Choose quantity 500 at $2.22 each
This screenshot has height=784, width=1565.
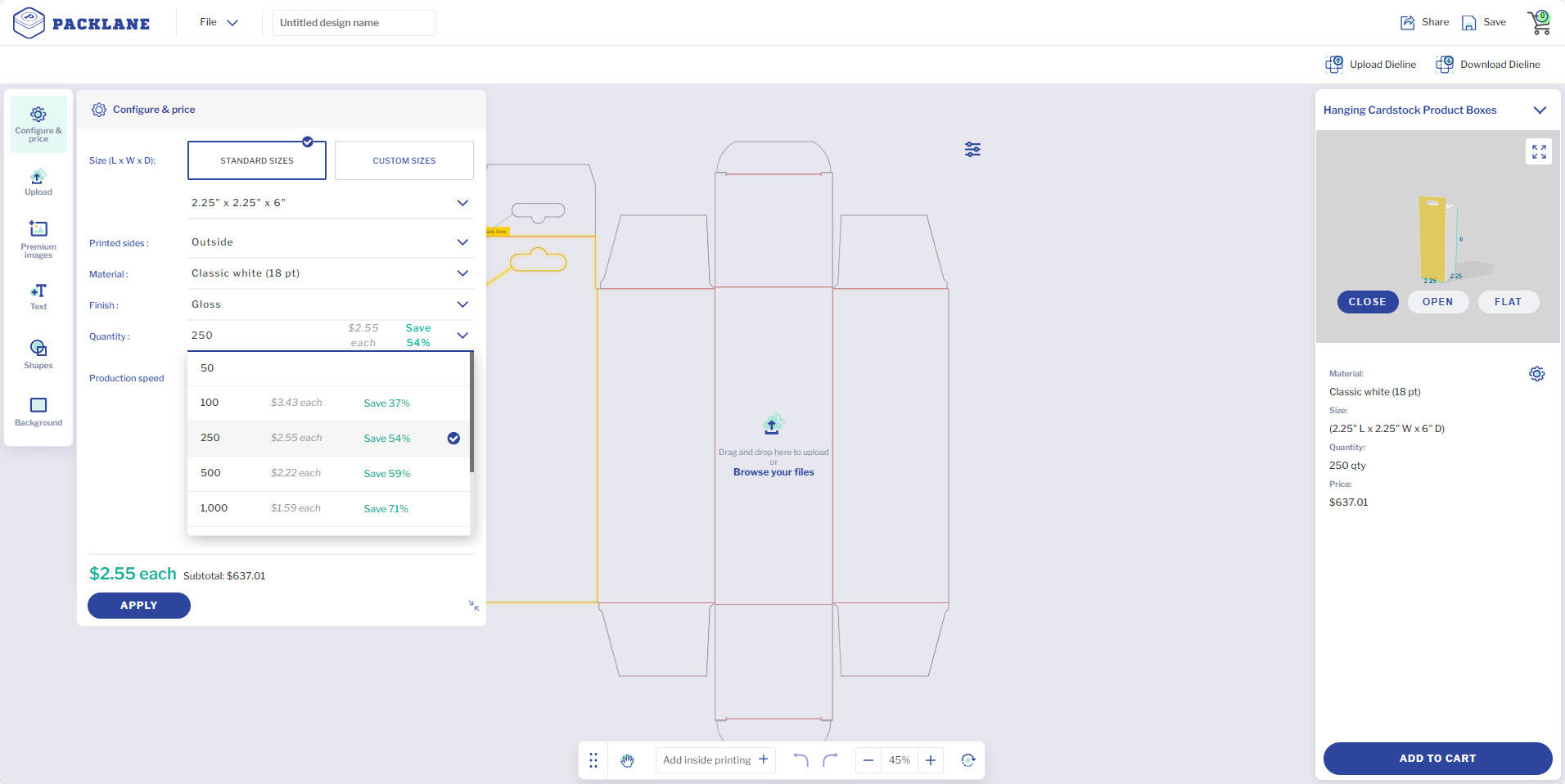tap(327, 473)
